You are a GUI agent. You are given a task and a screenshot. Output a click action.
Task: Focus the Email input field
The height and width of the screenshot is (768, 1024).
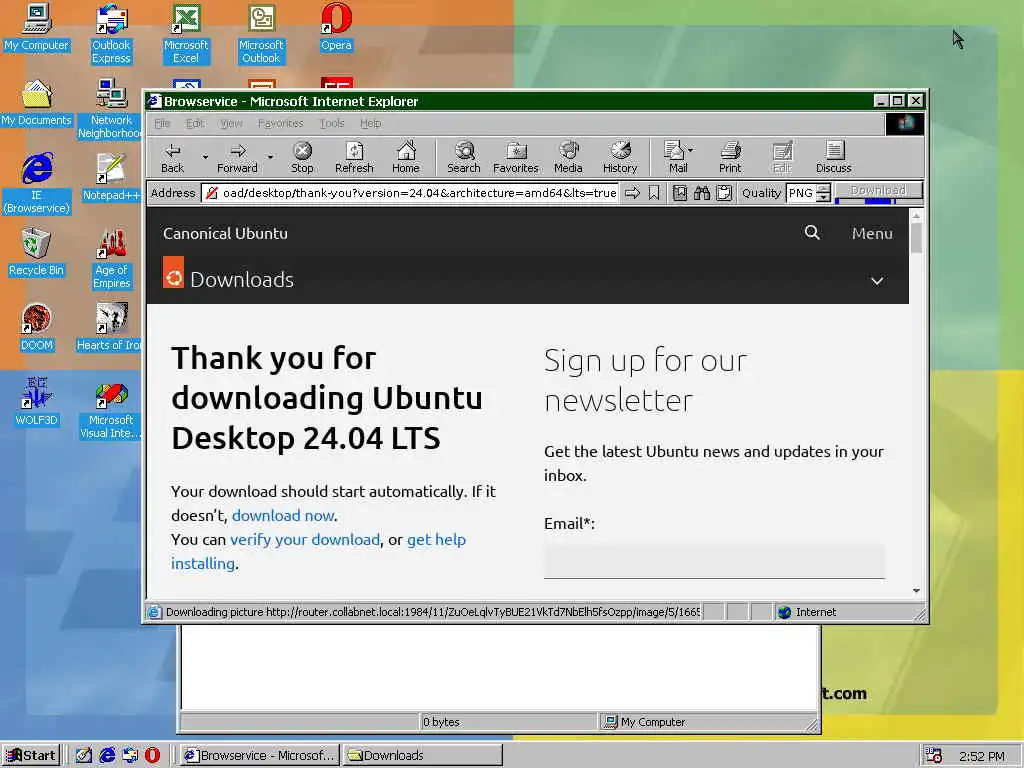(714, 561)
